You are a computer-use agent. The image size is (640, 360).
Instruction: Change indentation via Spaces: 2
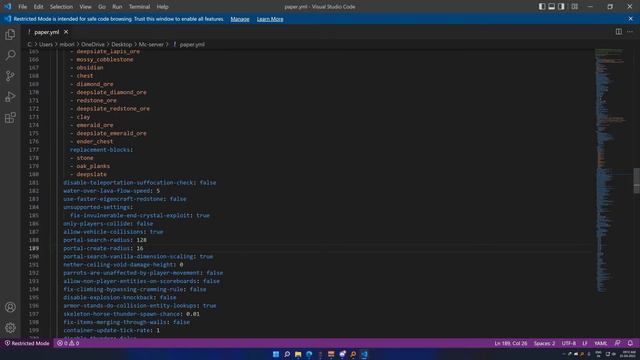click(544, 343)
